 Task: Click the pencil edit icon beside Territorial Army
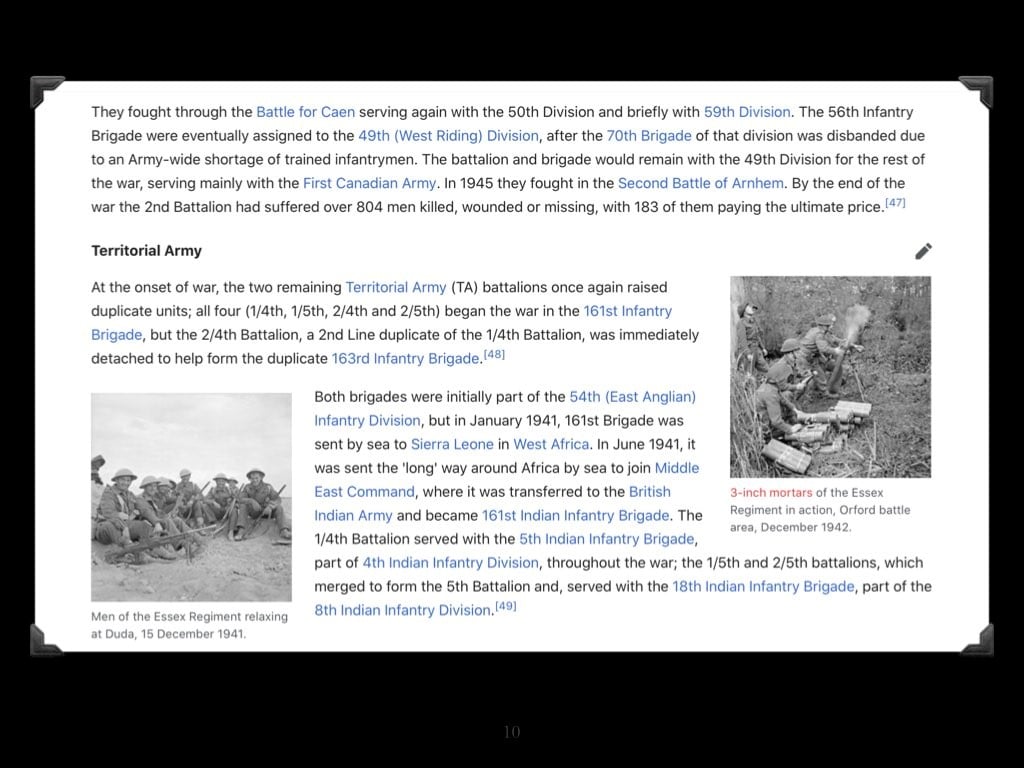pyautogui.click(x=923, y=251)
